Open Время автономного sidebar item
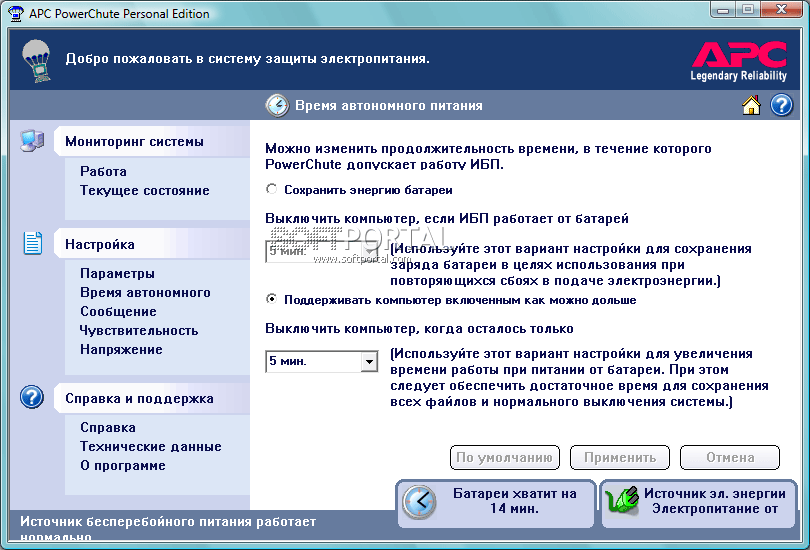This screenshot has width=810, height=550. 145,292
